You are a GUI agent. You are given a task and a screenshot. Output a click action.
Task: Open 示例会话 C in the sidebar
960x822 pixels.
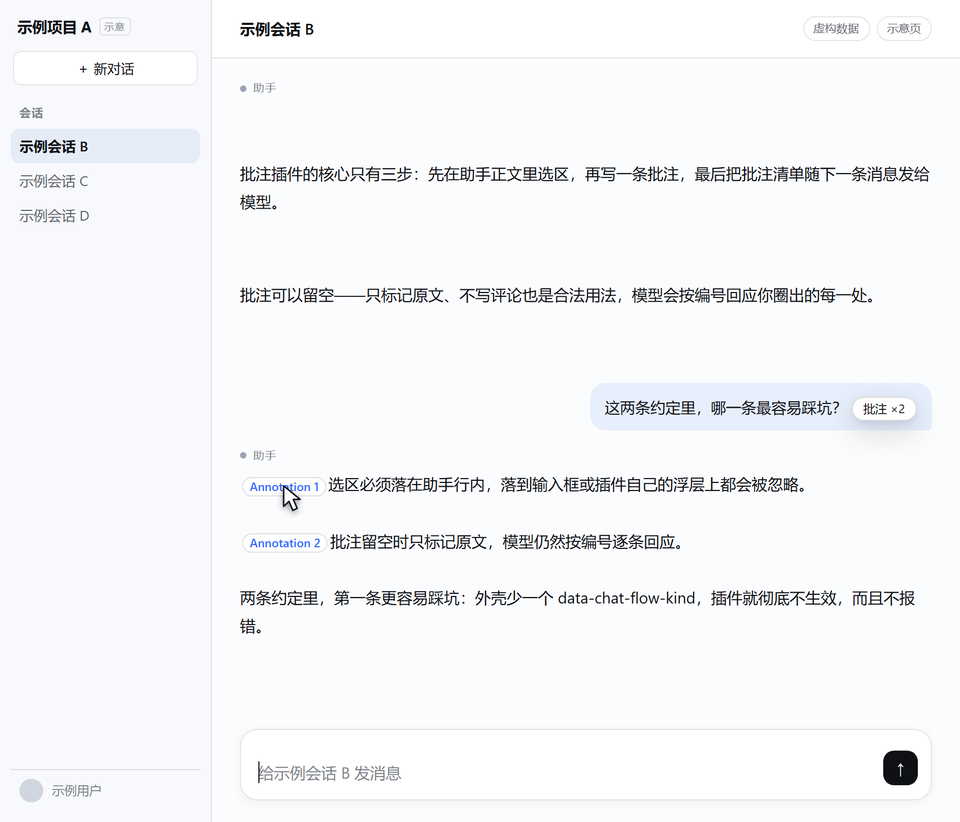pyautogui.click(x=105, y=181)
